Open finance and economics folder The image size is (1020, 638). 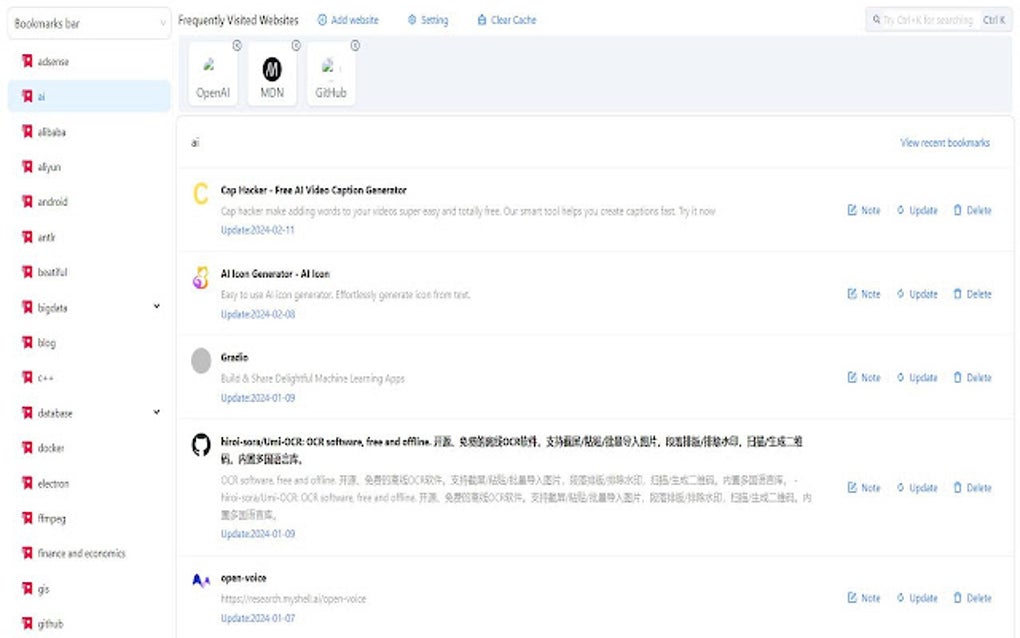(x=89, y=553)
